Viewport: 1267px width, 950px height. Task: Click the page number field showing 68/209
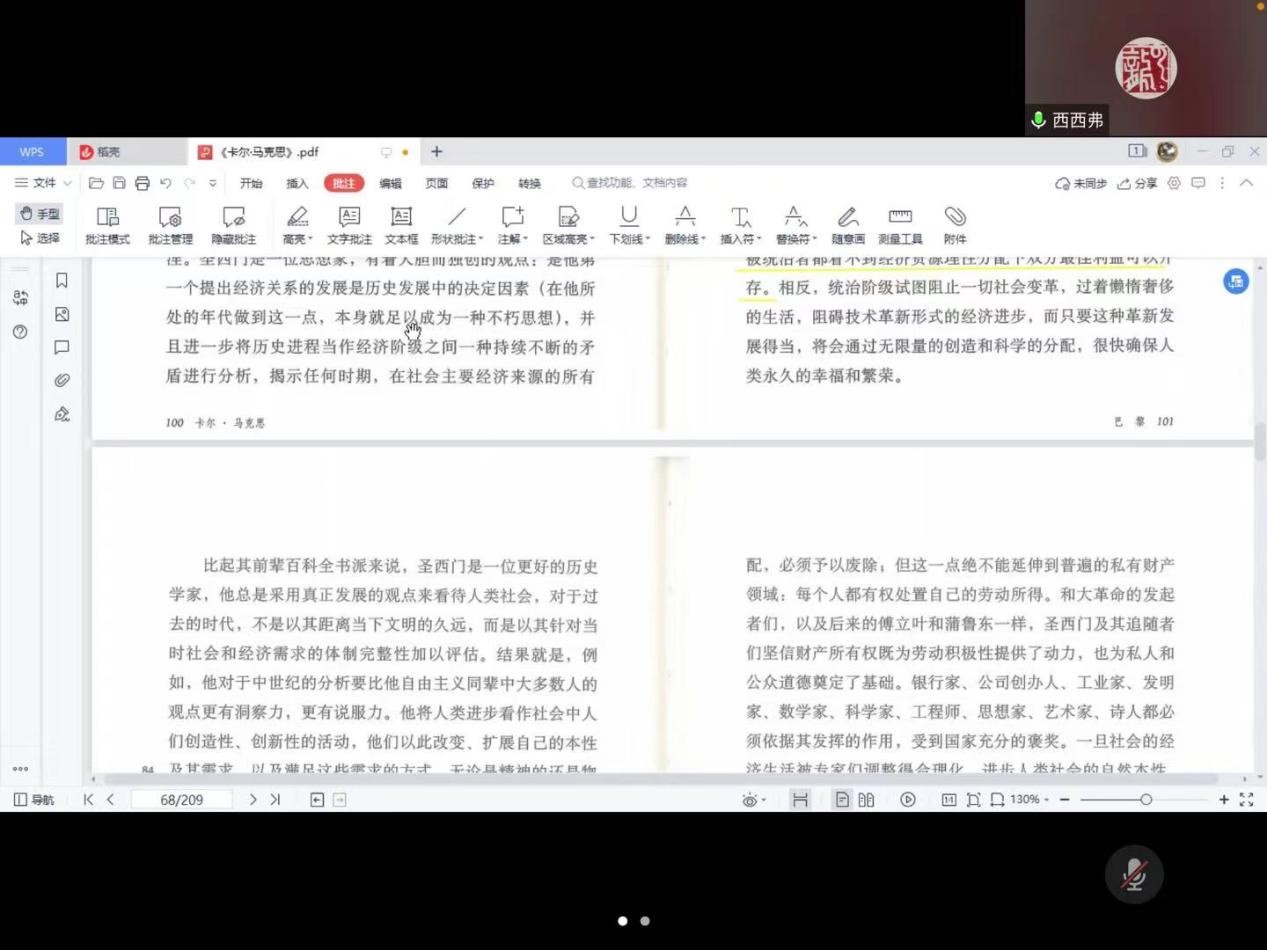(x=182, y=800)
